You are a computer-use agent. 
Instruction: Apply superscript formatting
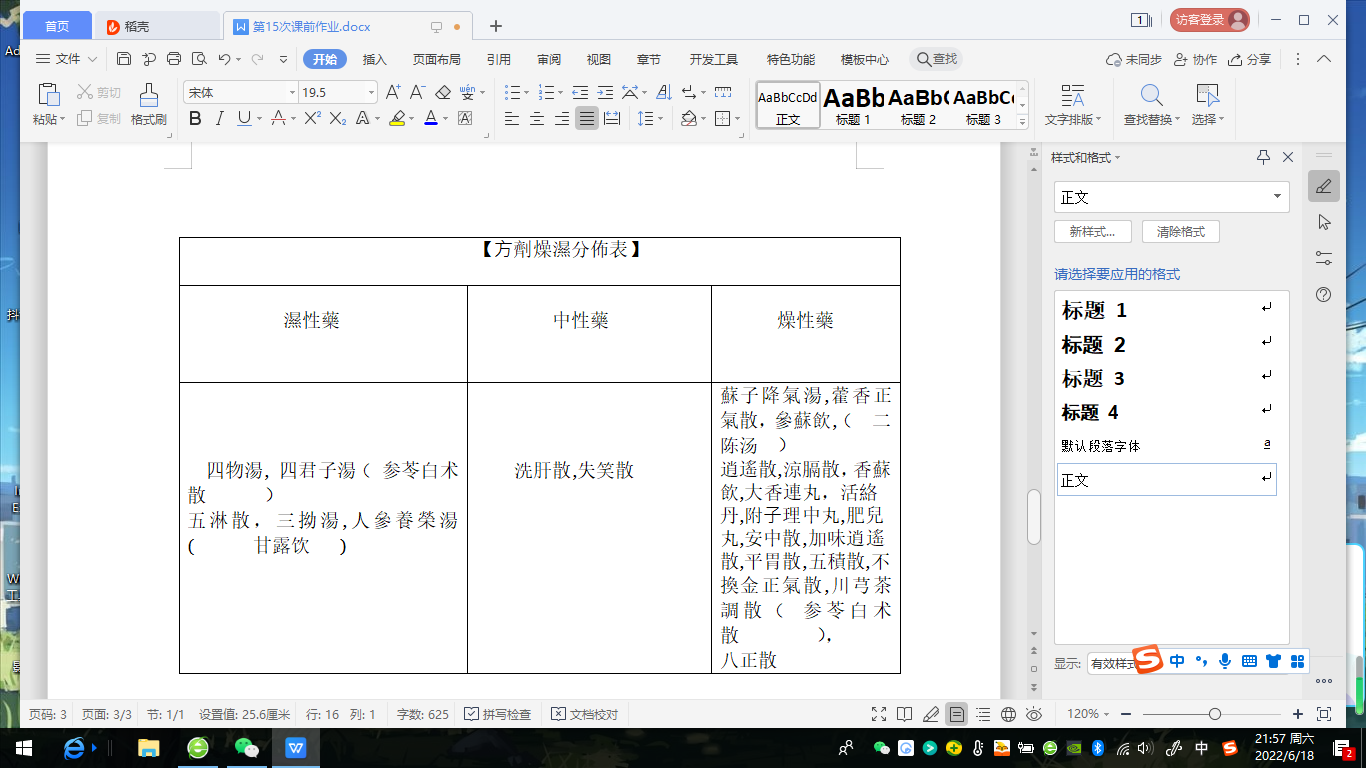311,118
